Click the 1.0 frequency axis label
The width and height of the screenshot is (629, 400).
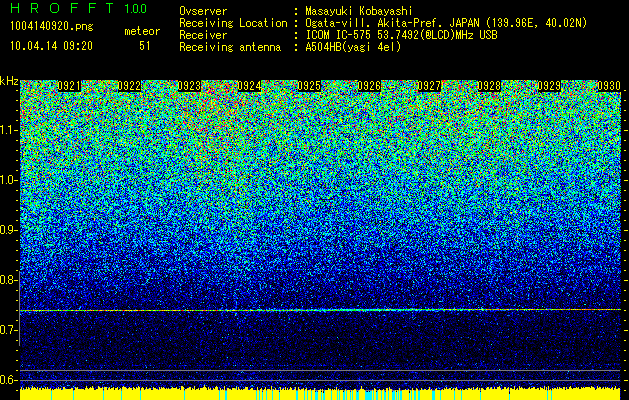coord(8,180)
